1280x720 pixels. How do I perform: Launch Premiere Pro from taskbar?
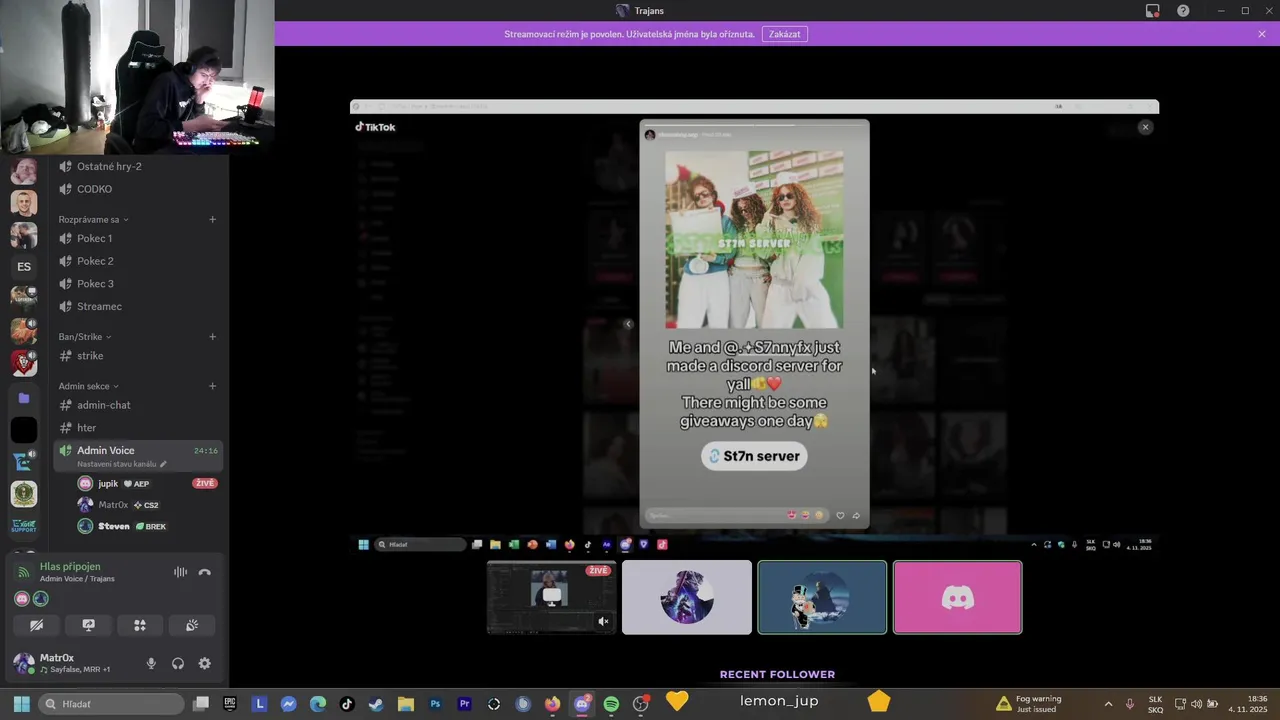(464, 704)
